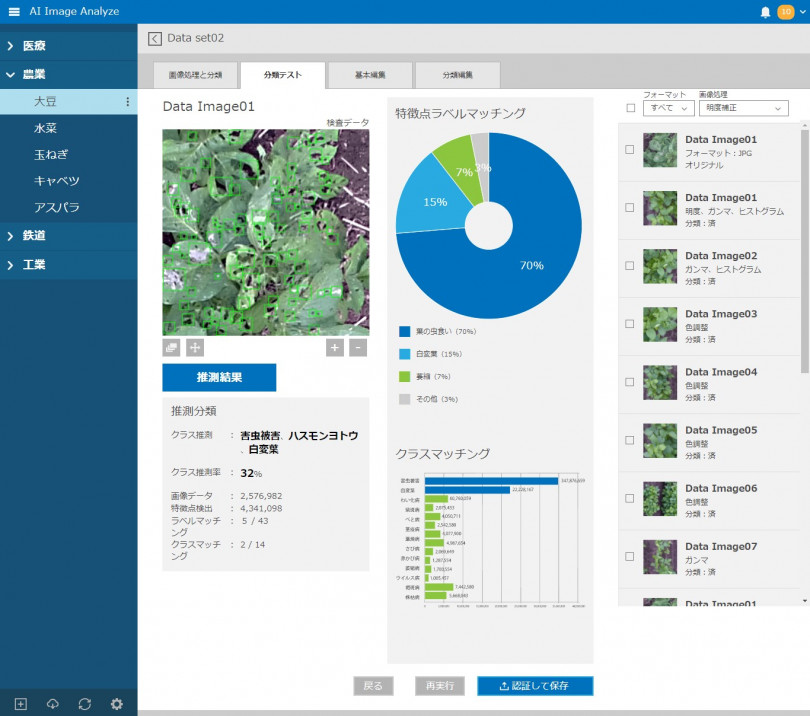Click the layers icon under the image
Image resolution: width=810 pixels, height=716 pixels.
pyautogui.click(x=171, y=347)
